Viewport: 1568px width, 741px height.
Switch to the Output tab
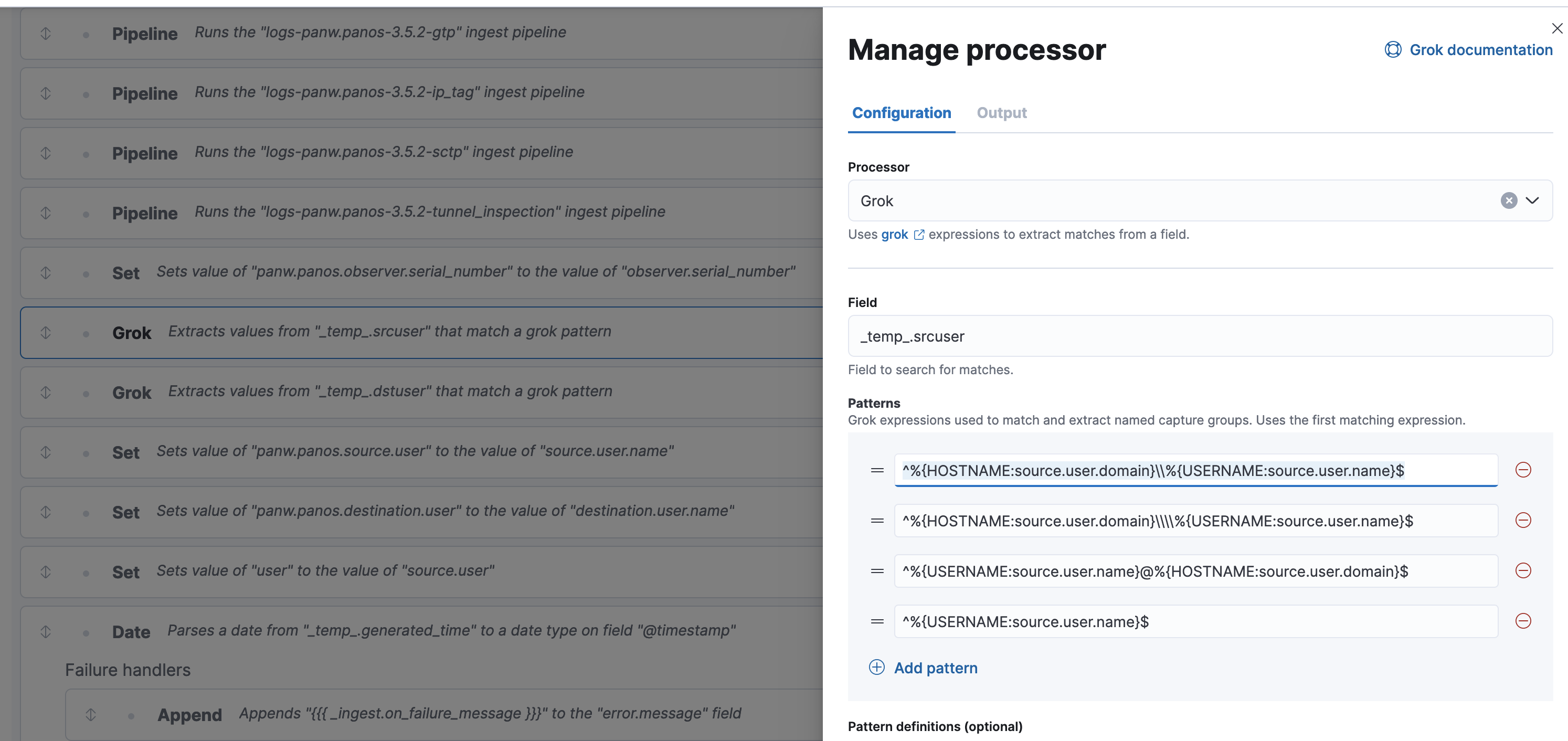point(1001,113)
